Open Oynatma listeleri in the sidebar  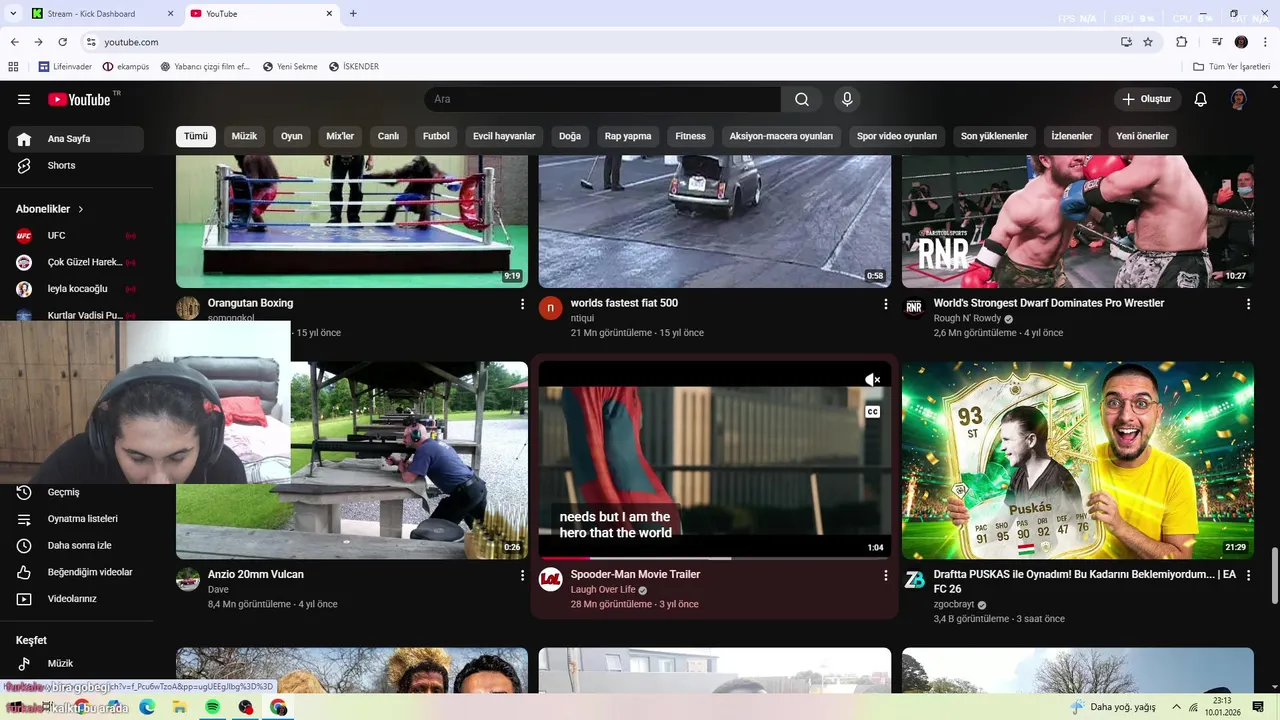[x=76, y=519]
